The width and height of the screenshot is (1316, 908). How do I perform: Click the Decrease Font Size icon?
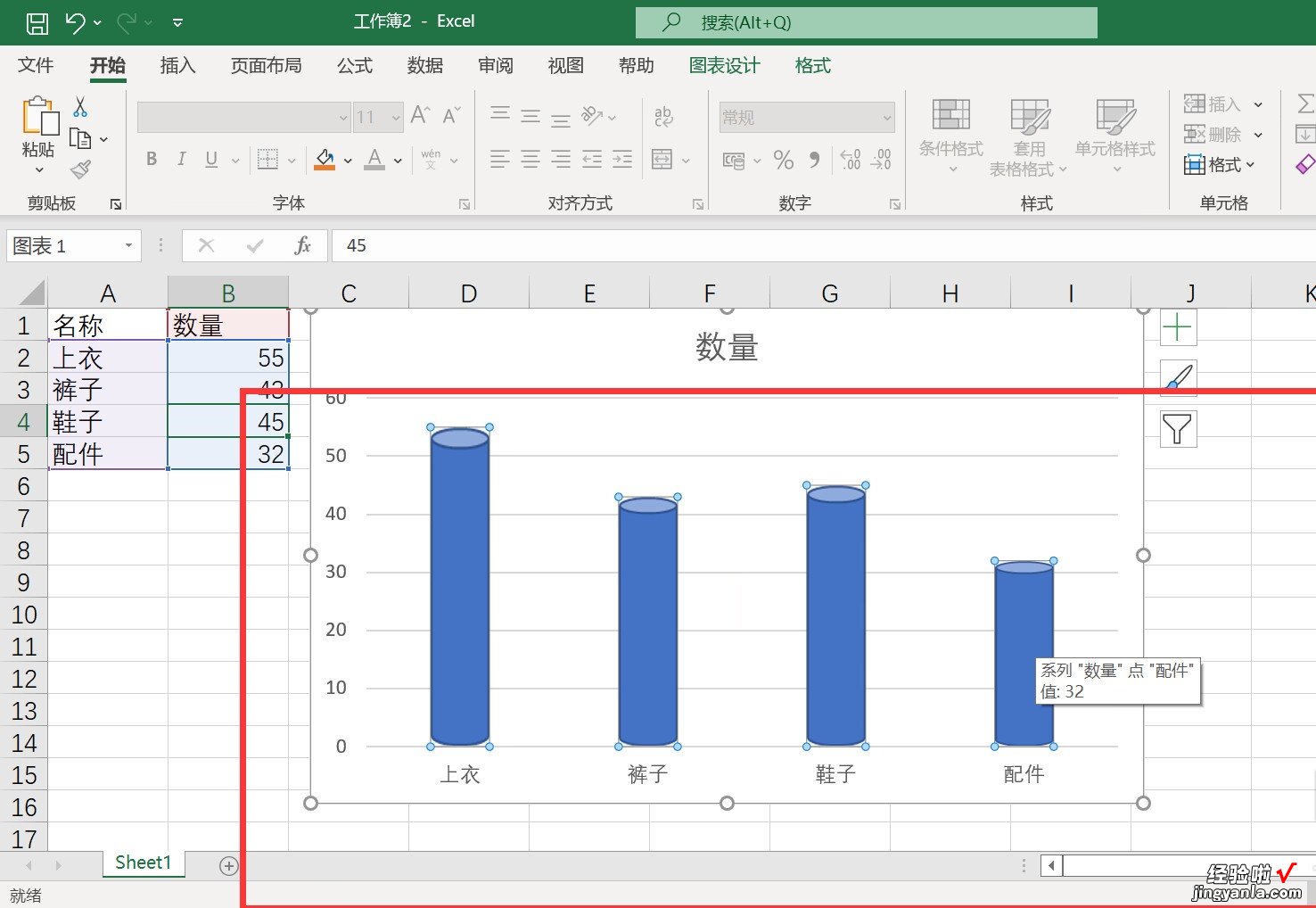(x=451, y=115)
